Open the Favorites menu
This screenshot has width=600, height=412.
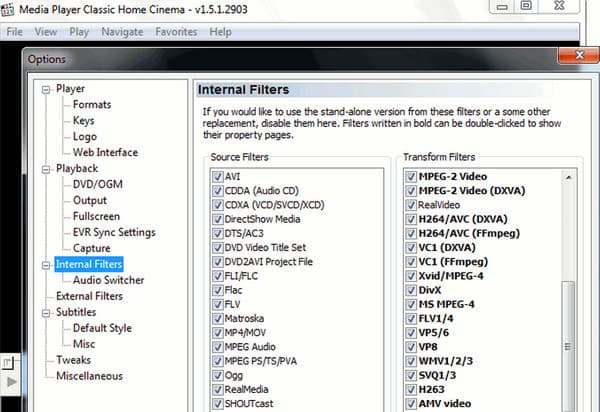tap(176, 32)
